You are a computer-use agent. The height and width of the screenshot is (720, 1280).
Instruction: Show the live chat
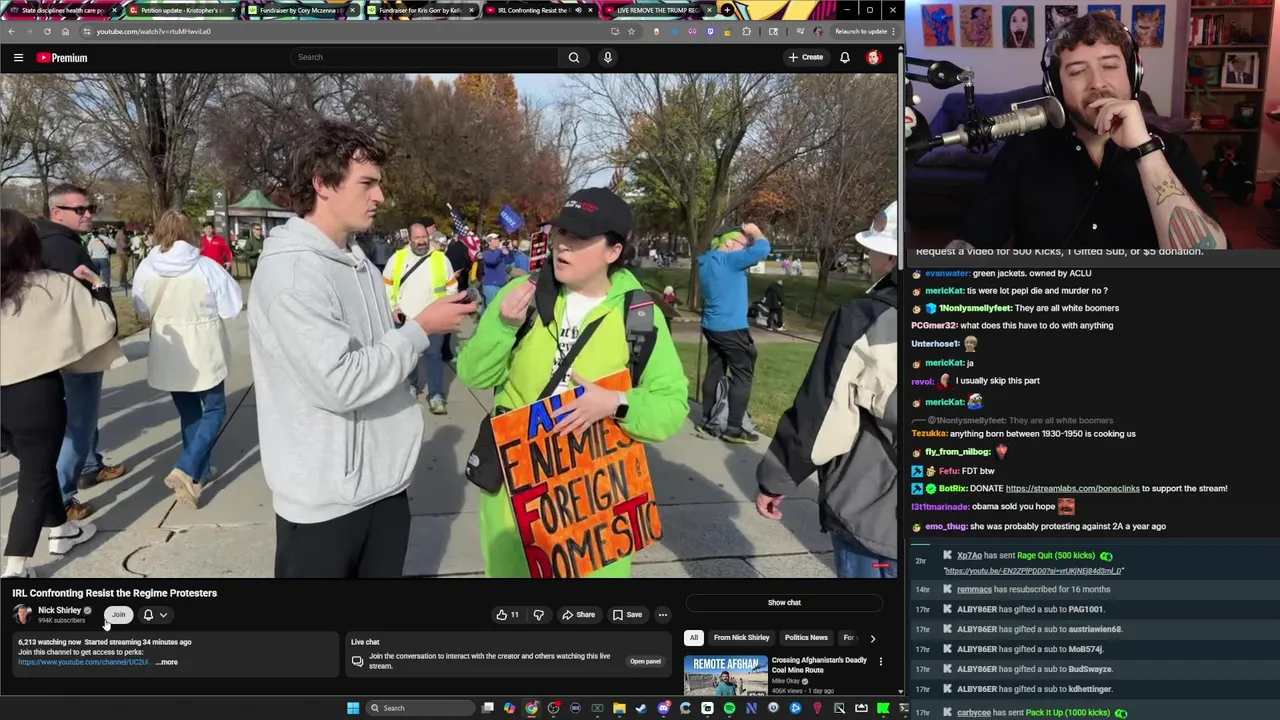point(784,602)
